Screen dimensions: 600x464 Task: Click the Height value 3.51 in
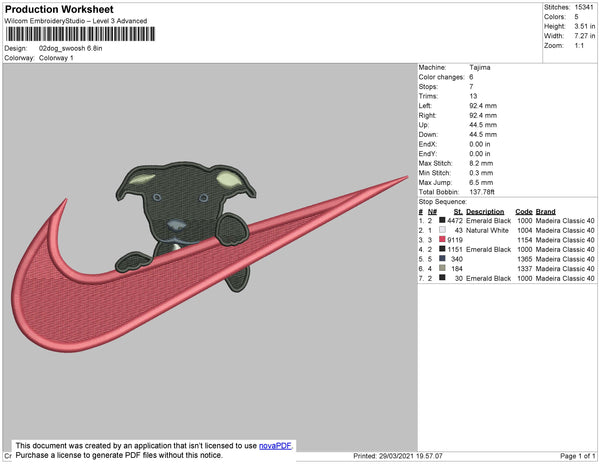584,26
